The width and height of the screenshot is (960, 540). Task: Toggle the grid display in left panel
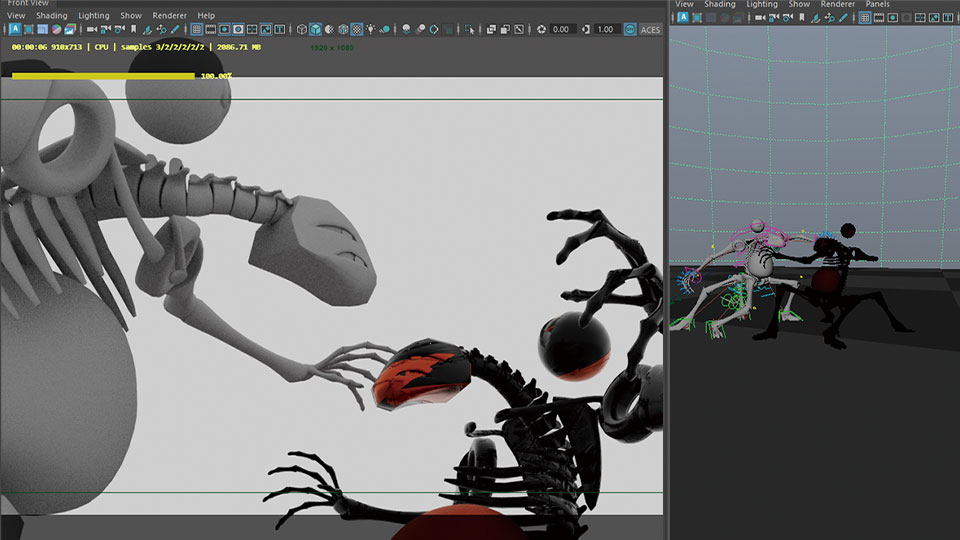point(197,30)
